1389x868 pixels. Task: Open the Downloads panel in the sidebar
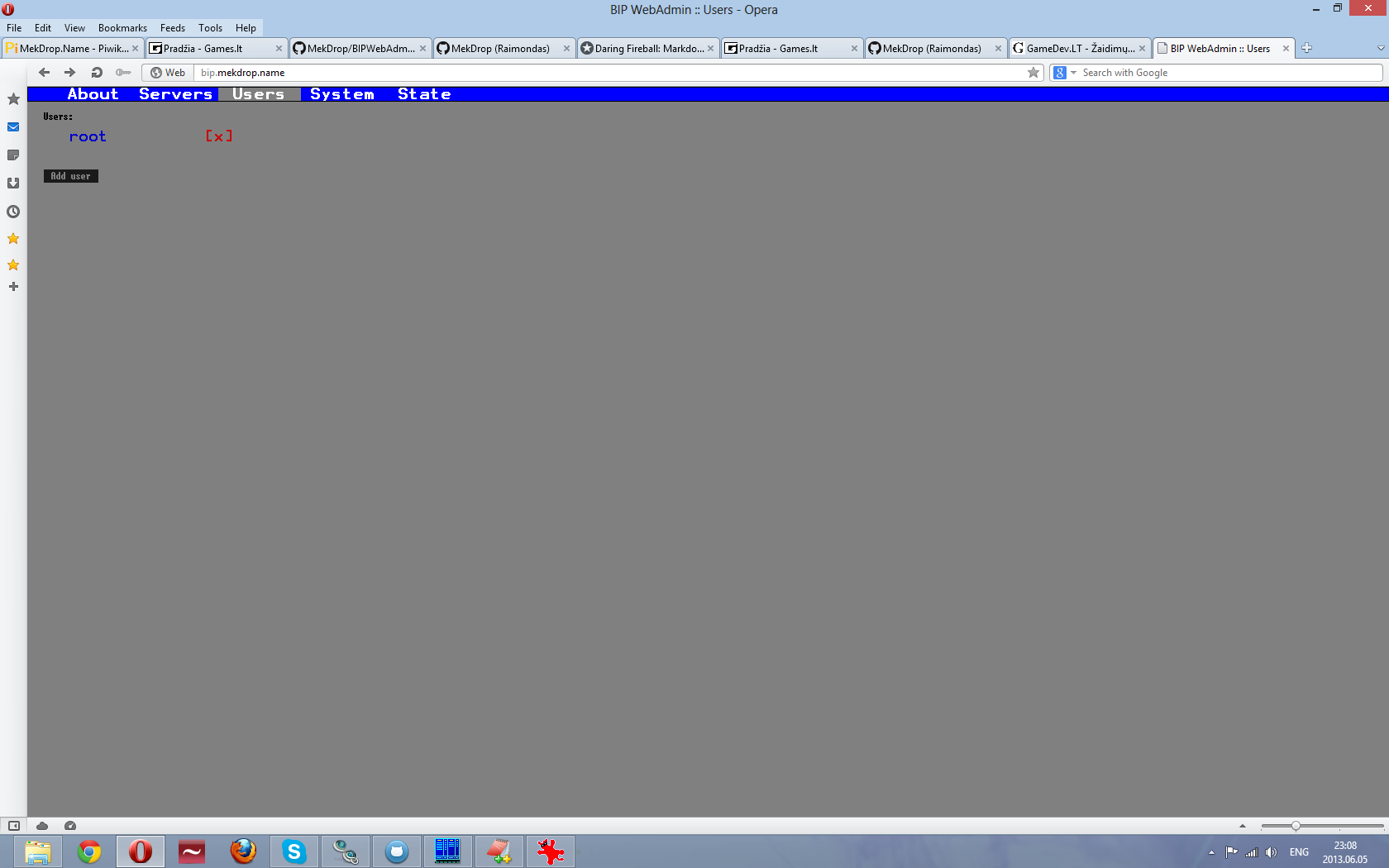(13, 184)
